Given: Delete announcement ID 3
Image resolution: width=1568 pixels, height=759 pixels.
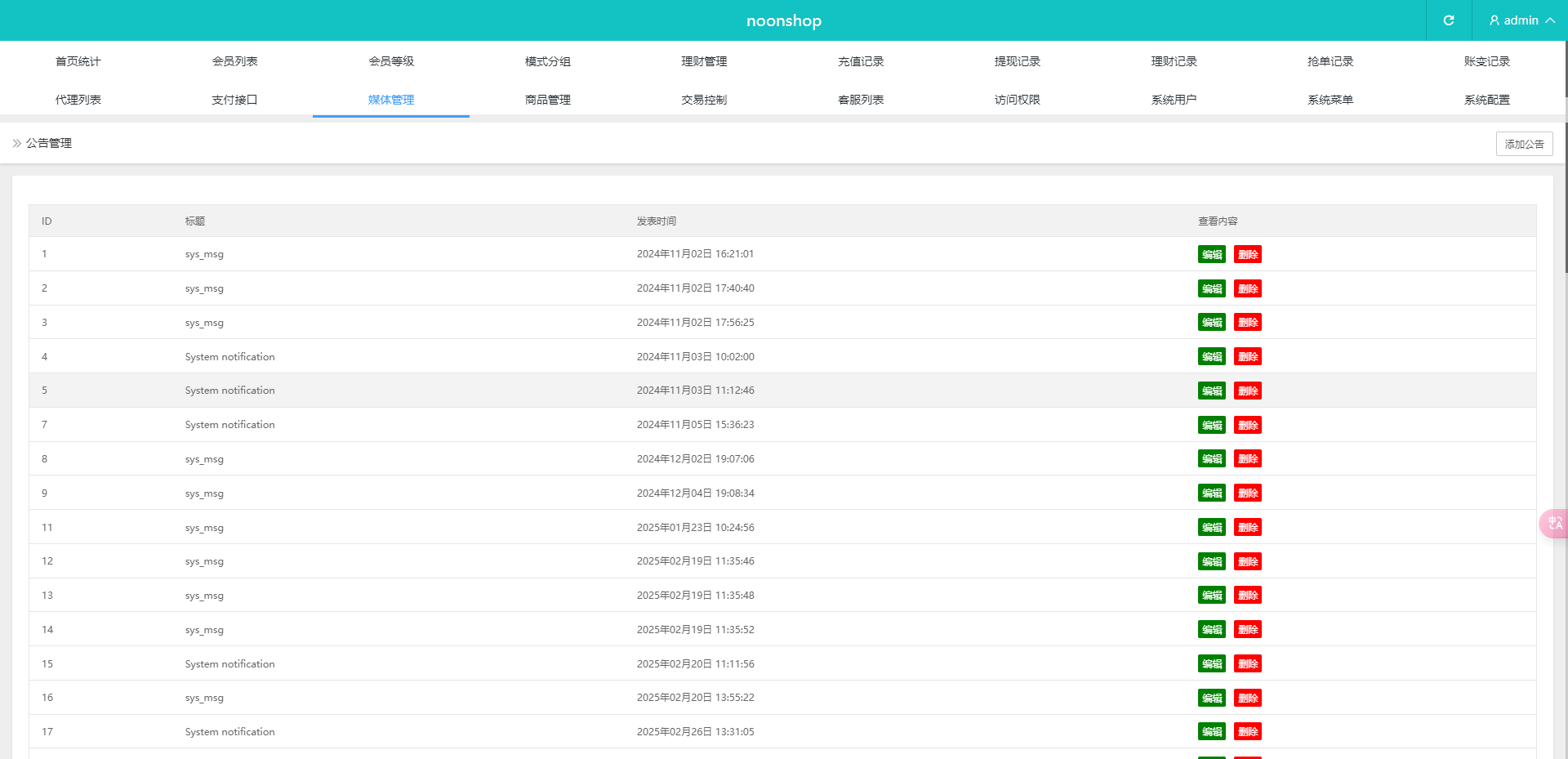Looking at the screenshot, I should coord(1248,323).
